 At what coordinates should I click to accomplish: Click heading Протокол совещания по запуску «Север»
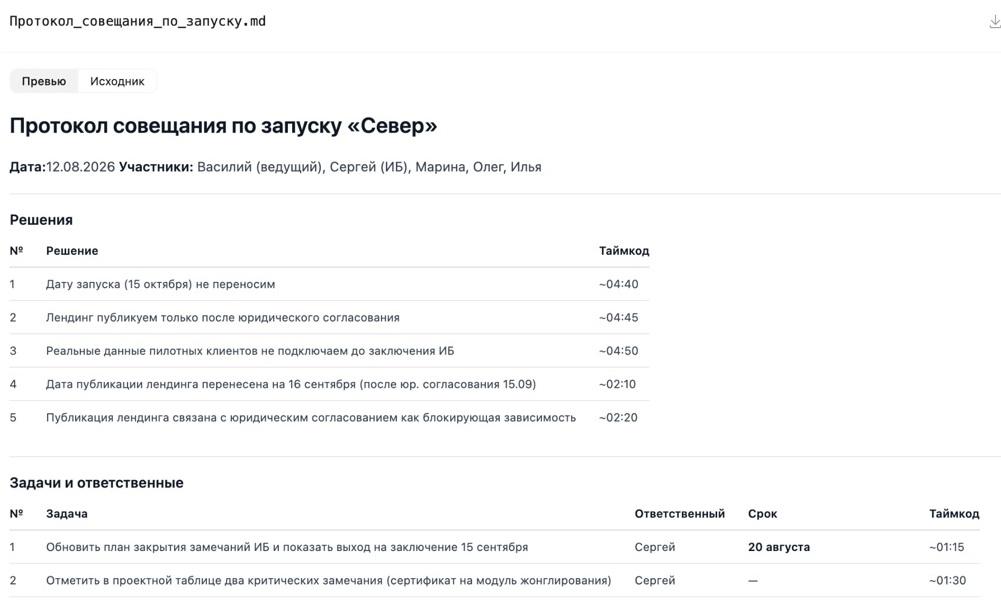[223, 125]
